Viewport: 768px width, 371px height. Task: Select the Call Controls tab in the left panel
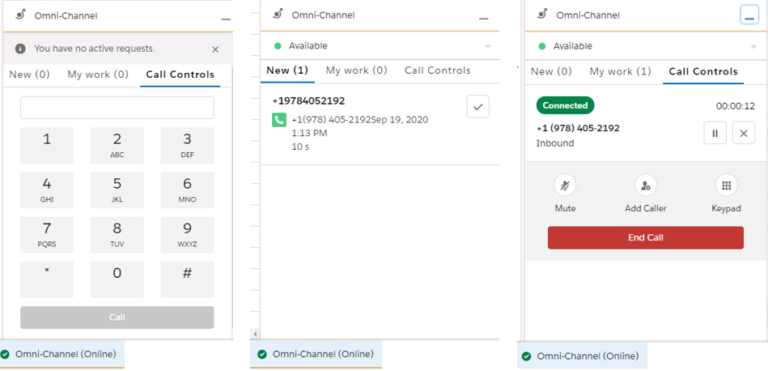coord(180,75)
